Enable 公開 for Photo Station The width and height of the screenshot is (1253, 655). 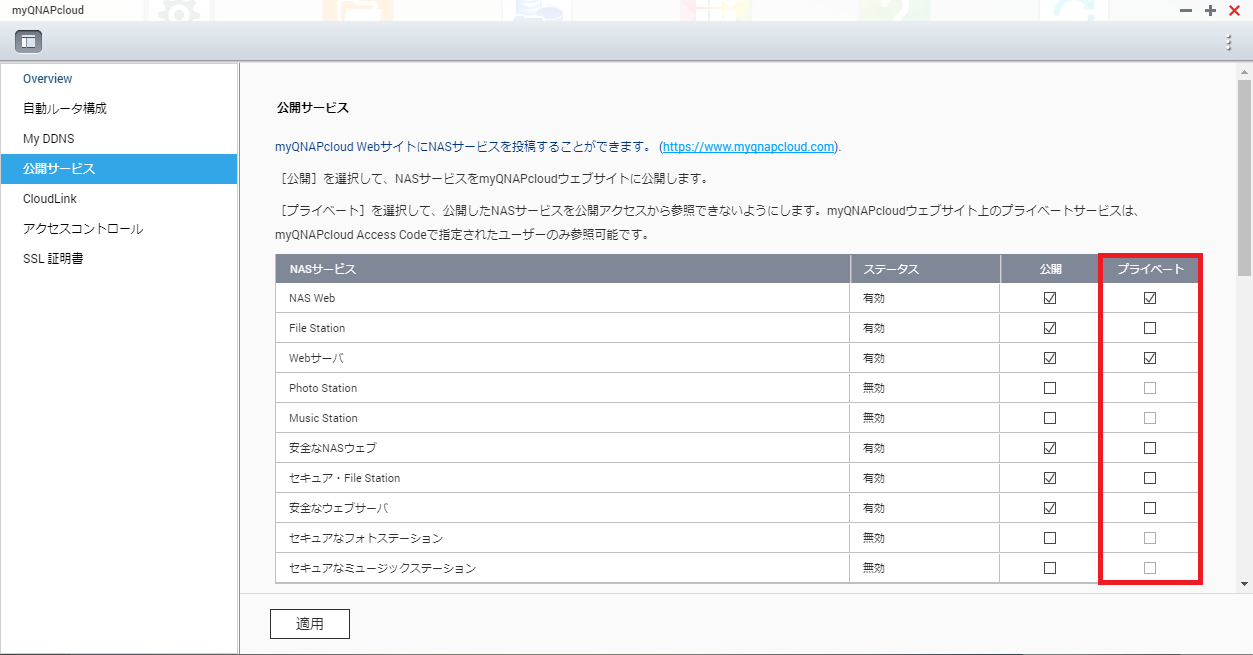1050,388
